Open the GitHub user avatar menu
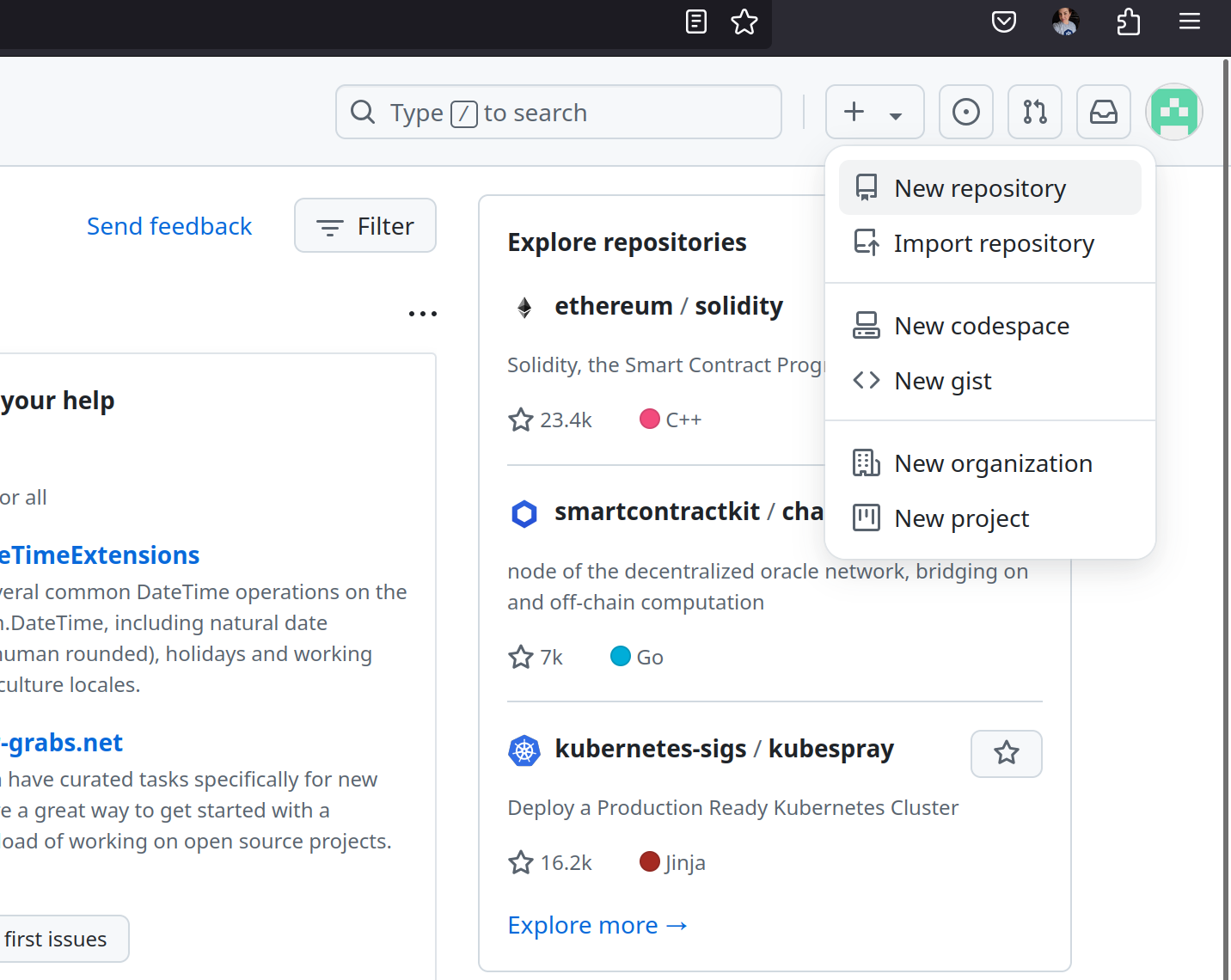The height and width of the screenshot is (980, 1231). pos(1174,112)
